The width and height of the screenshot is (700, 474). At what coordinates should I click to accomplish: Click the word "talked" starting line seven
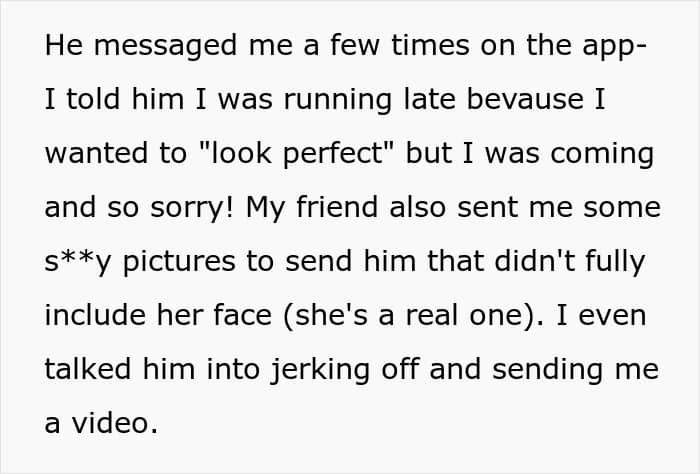88,369
